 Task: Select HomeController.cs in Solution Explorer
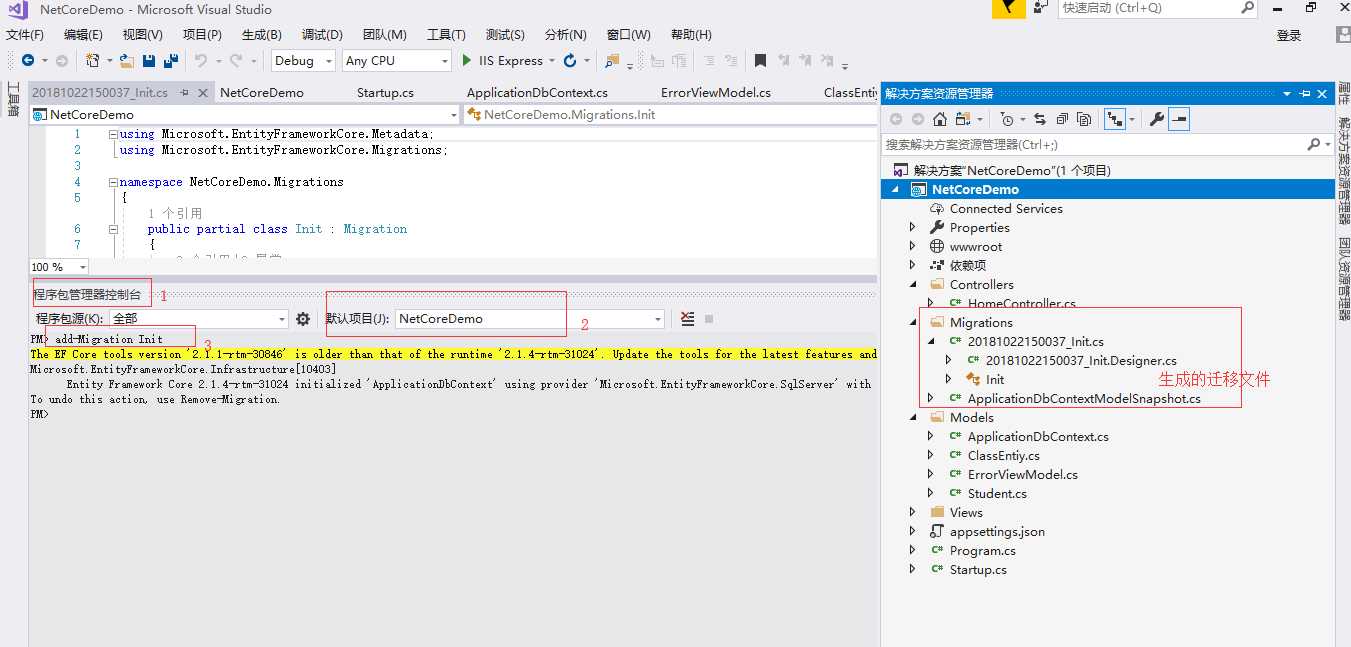[1022, 304]
